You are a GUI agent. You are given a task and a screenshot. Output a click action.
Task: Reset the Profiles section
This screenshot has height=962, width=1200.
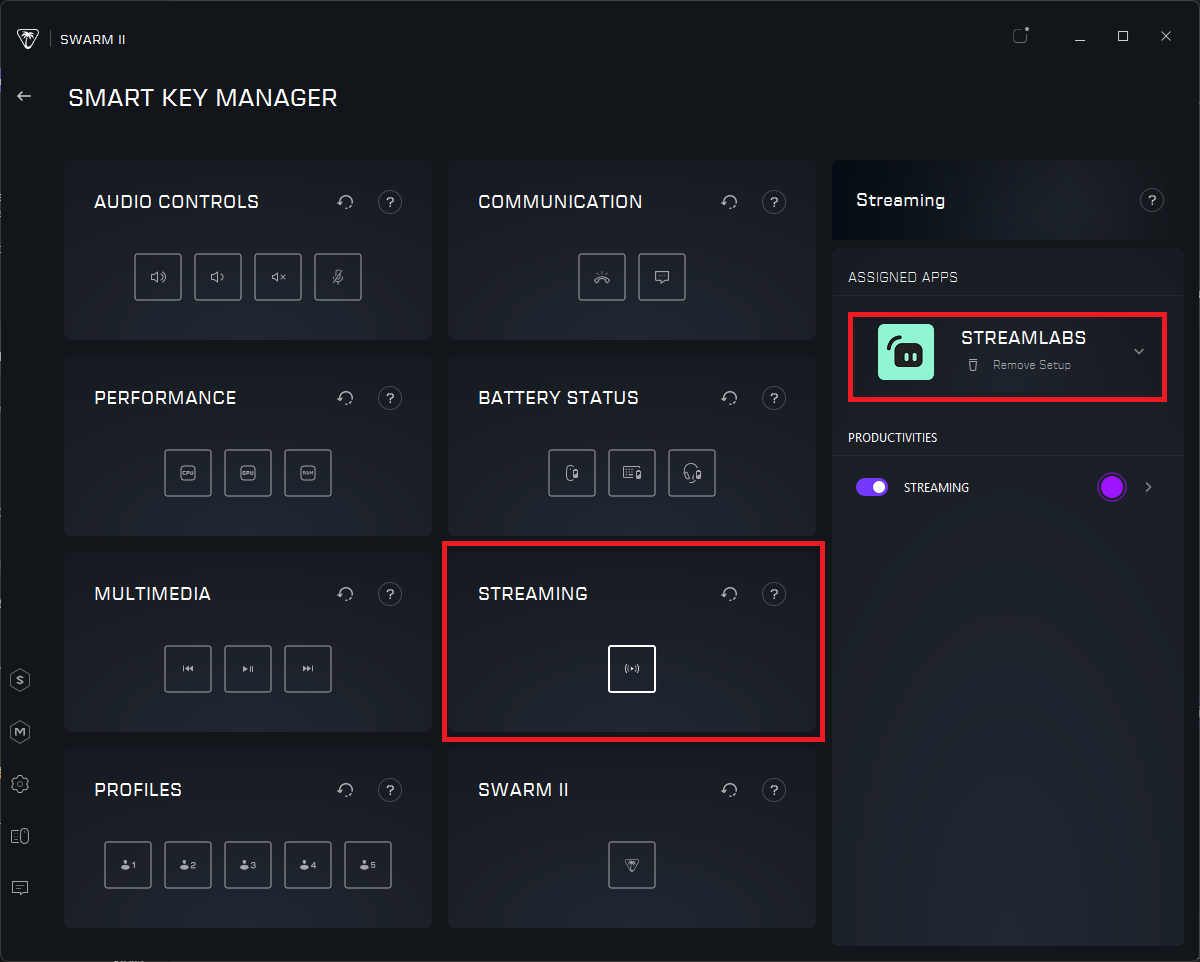point(345,790)
